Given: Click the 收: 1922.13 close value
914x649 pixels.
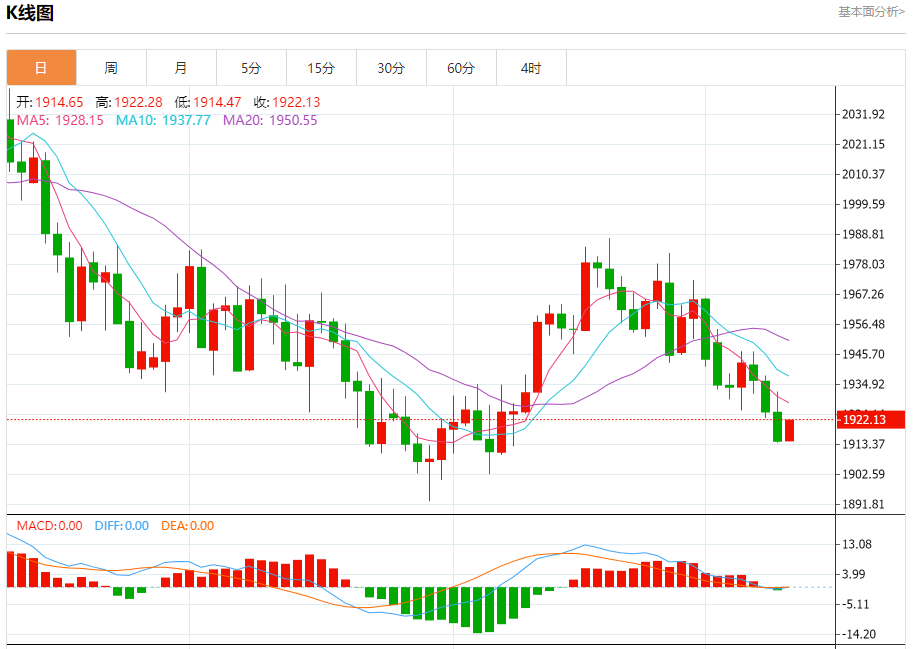Looking at the screenshot, I should [287, 102].
